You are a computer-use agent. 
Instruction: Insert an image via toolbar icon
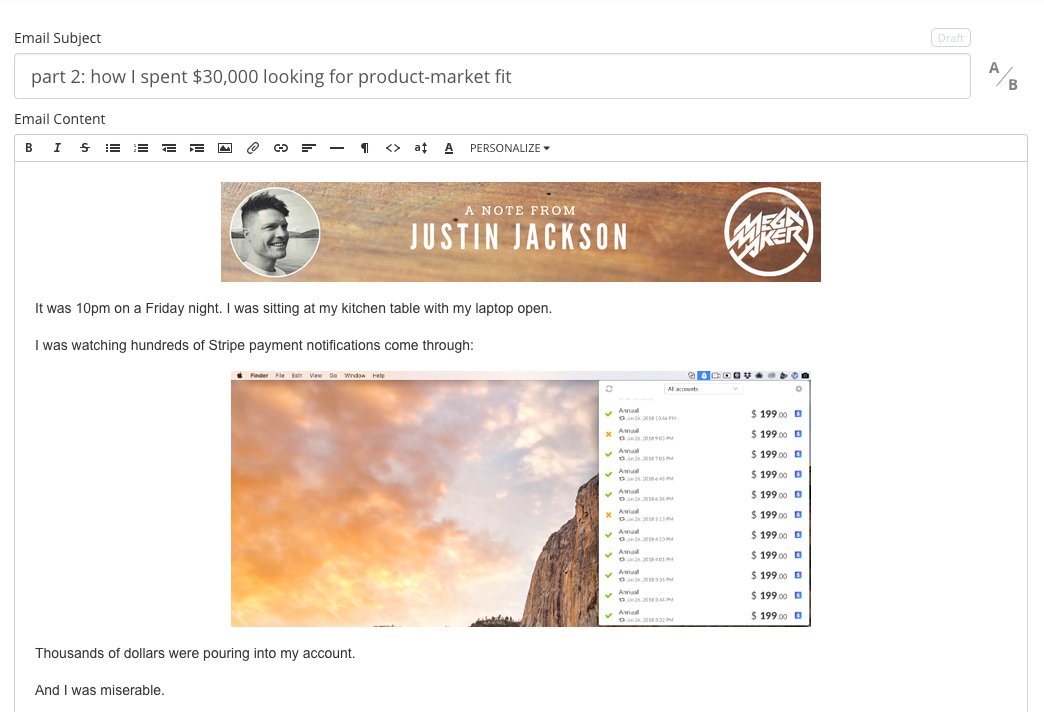(225, 148)
